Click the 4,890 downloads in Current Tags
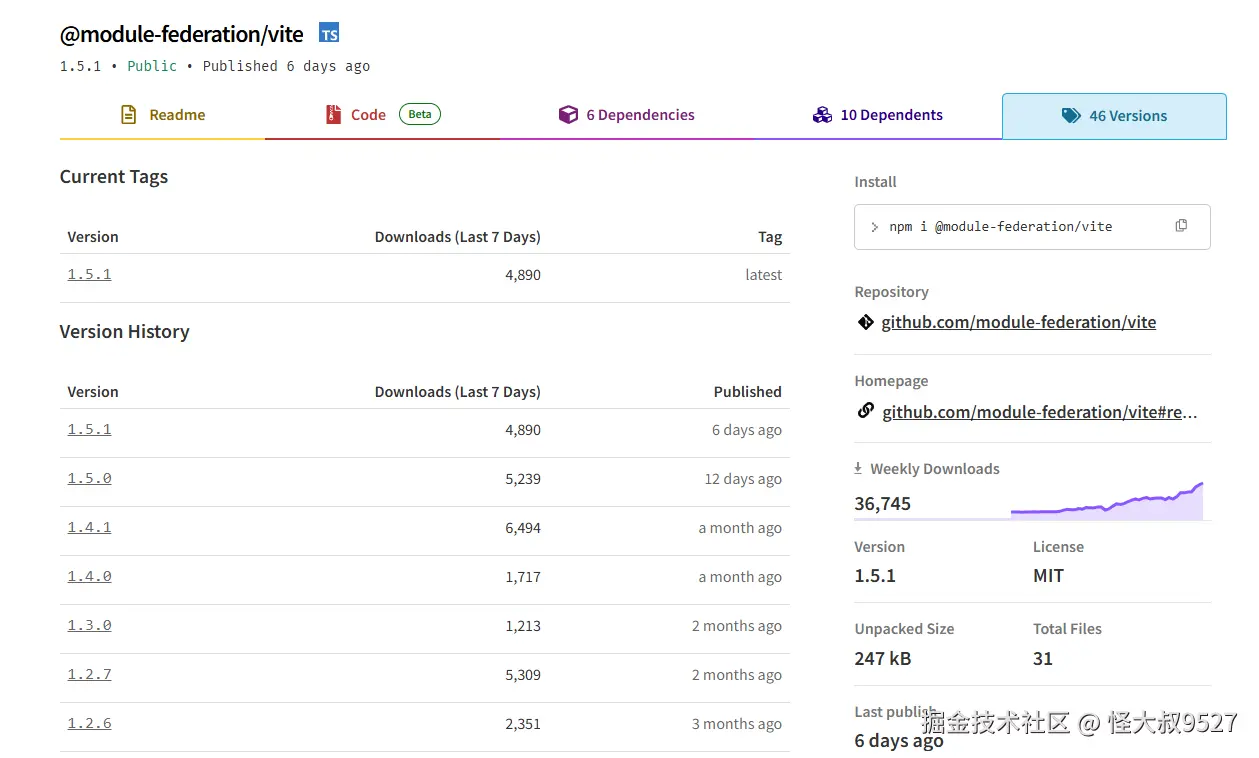1259x758 pixels. [x=523, y=275]
